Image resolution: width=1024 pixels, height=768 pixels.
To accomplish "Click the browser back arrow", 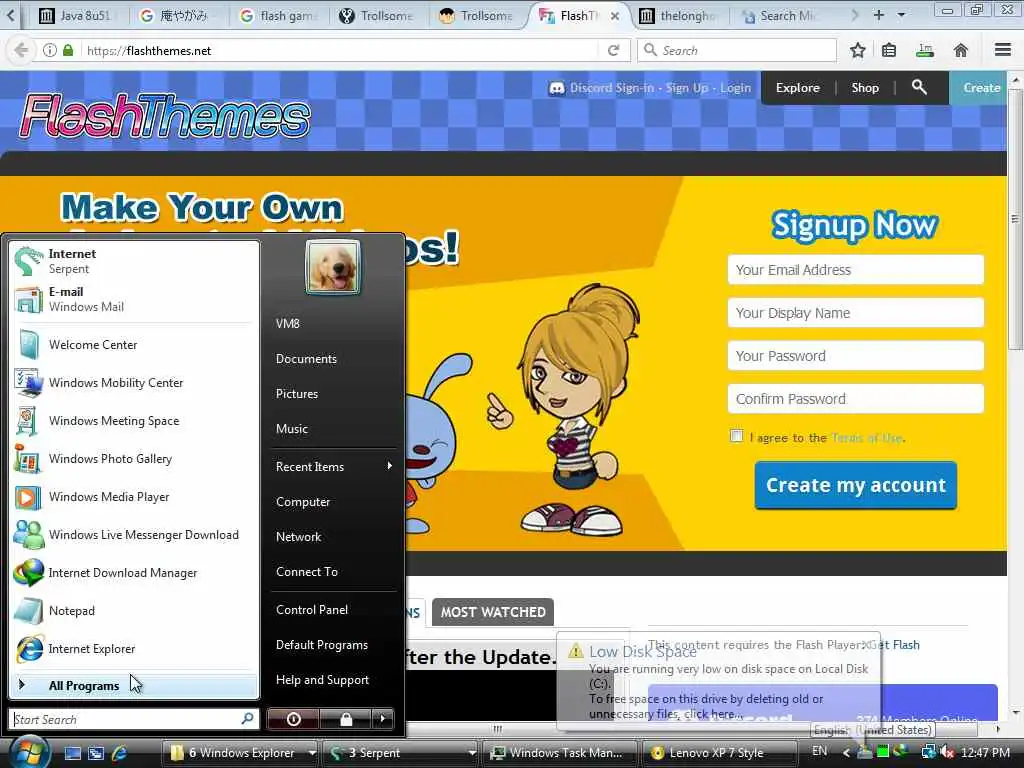I will click(x=21, y=50).
